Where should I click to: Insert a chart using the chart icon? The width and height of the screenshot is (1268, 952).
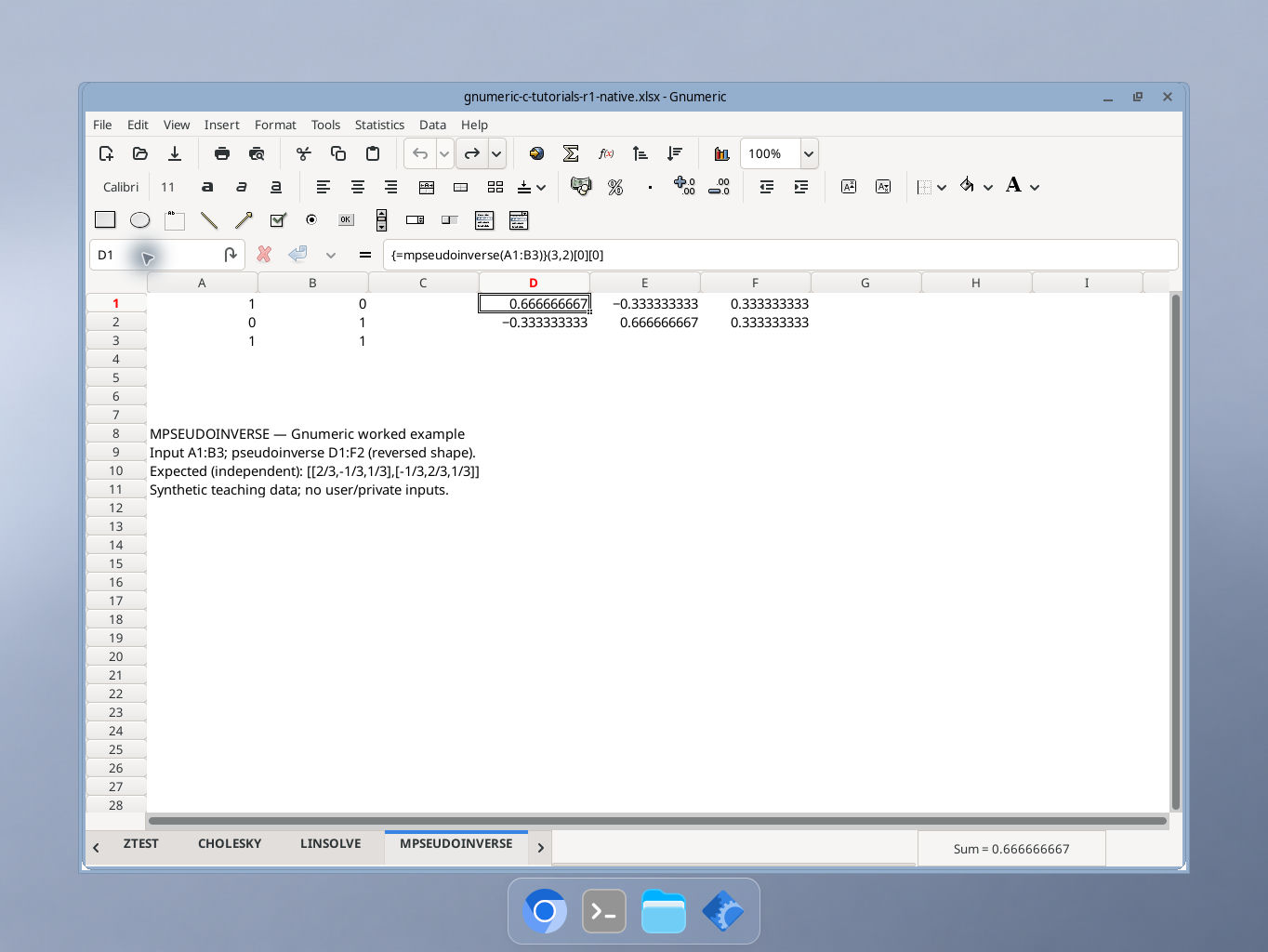(x=721, y=153)
